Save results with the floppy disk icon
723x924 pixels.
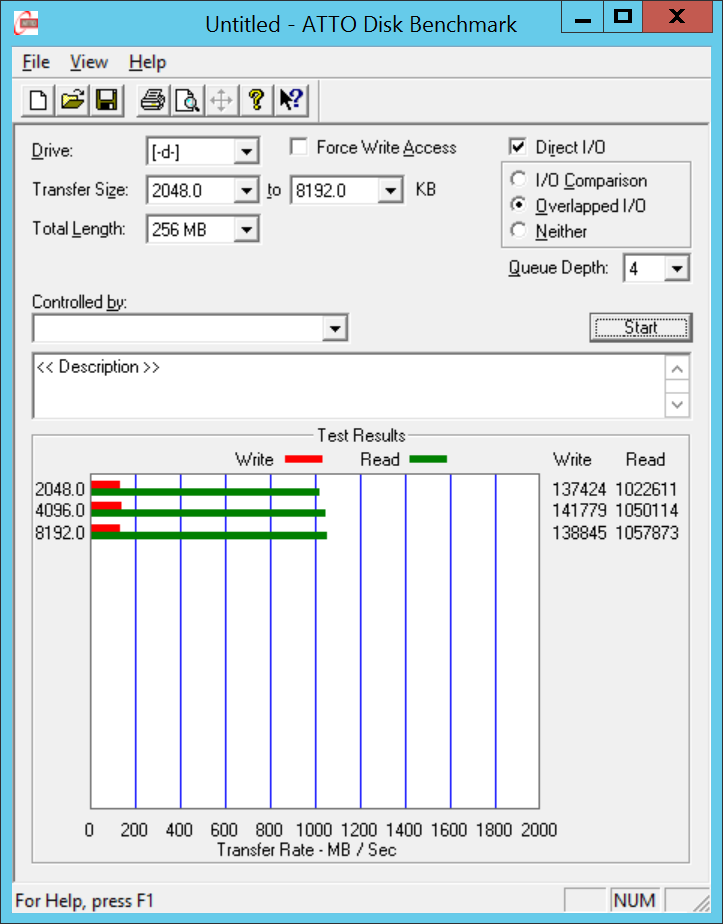[107, 100]
